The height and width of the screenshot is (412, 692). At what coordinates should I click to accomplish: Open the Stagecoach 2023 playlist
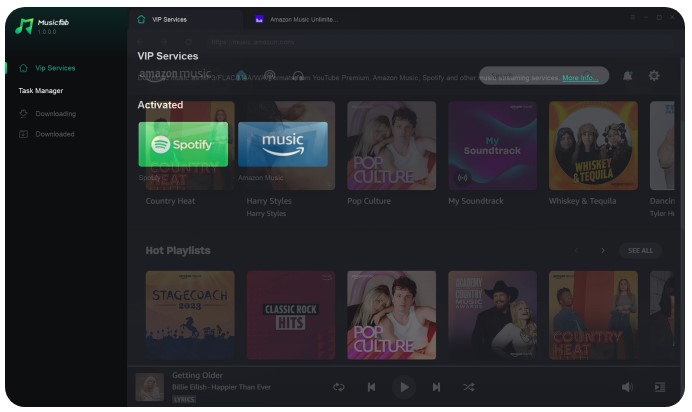pyautogui.click(x=190, y=315)
